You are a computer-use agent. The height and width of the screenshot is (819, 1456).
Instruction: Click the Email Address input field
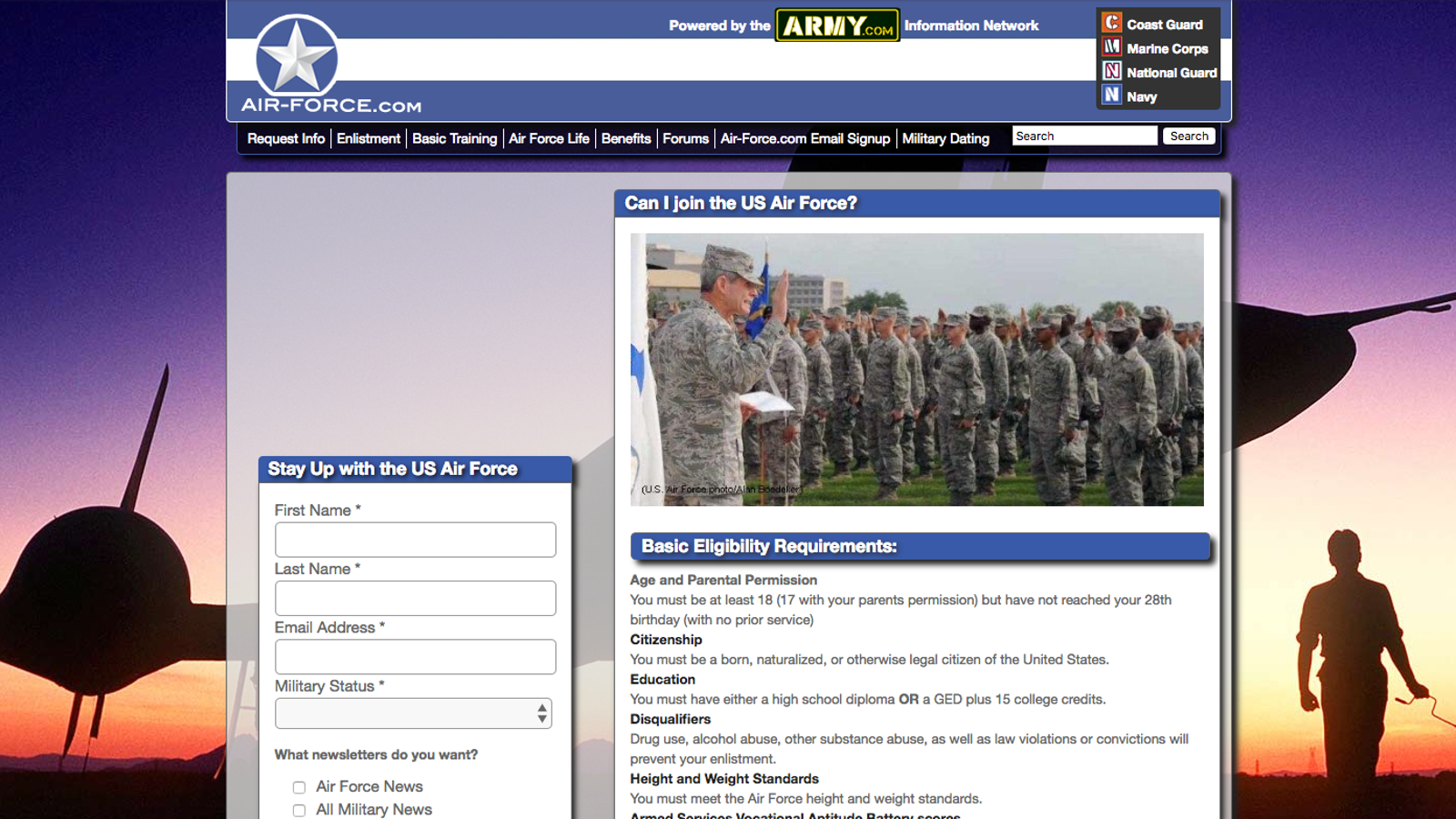point(416,657)
